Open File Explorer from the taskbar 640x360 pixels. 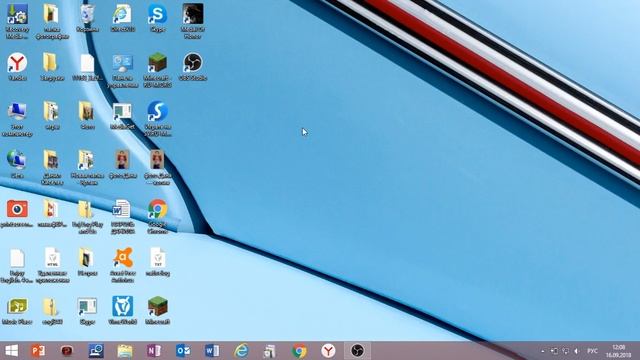point(125,351)
